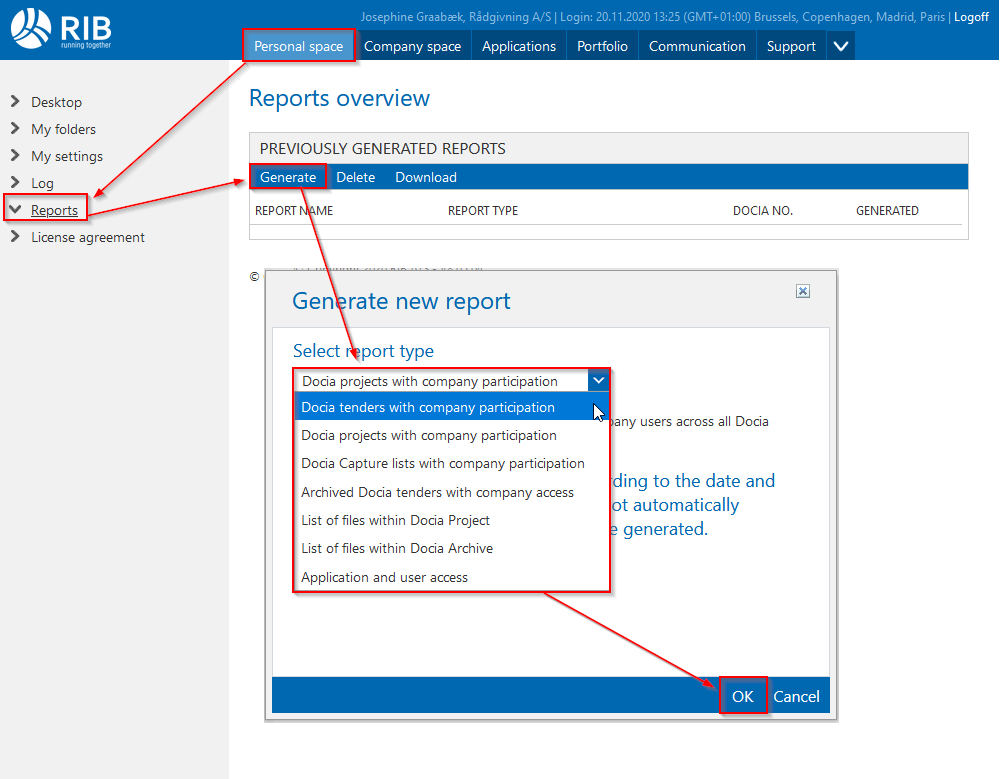Choose Archived Docia tenders with company access
This screenshot has height=779, width=1000.
[x=452, y=492]
